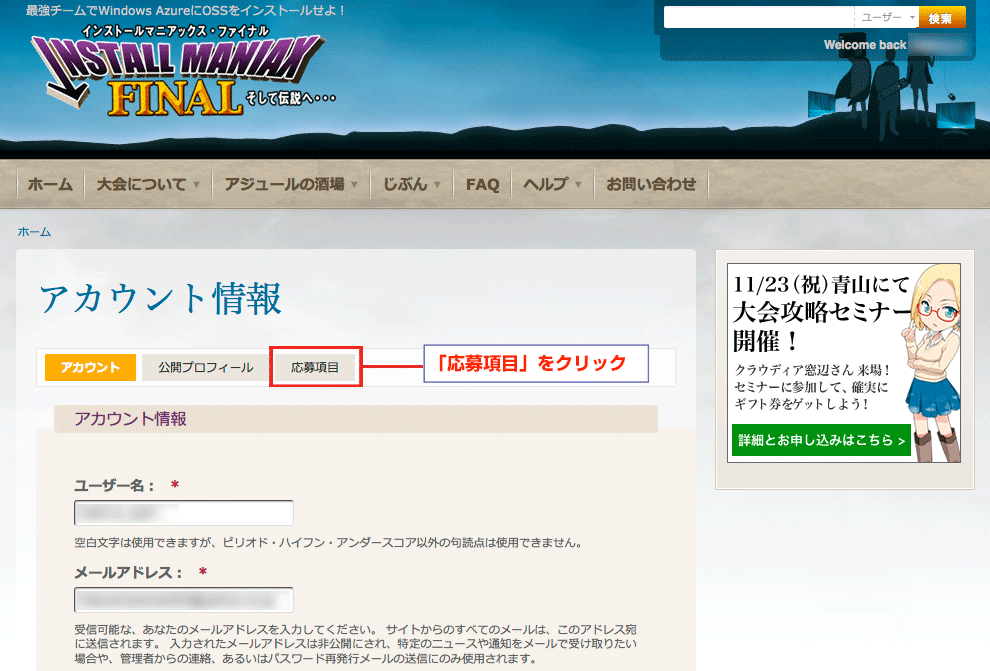Expand the 大会について menu
Viewport: 990px width, 671px height.
point(148,184)
